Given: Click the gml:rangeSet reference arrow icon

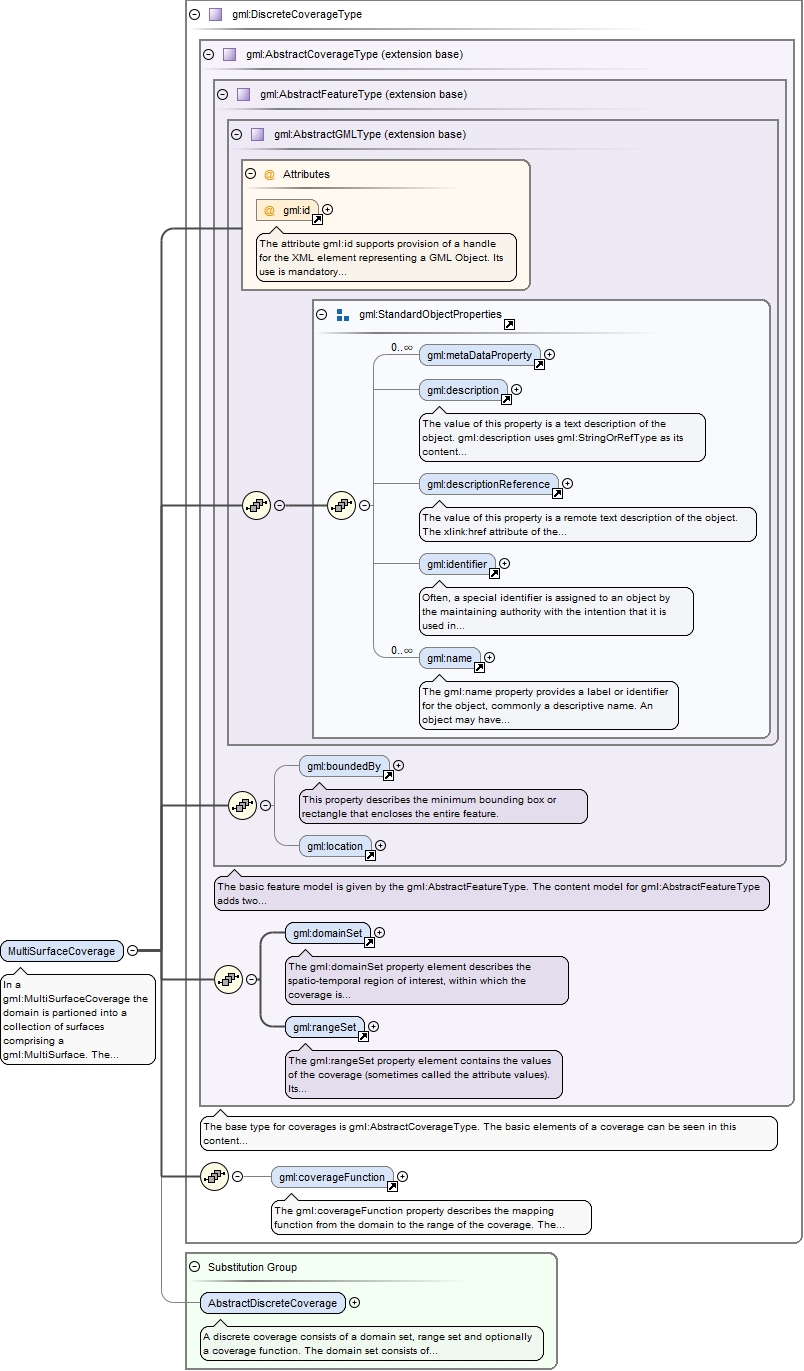Looking at the screenshot, I should [x=363, y=1036].
